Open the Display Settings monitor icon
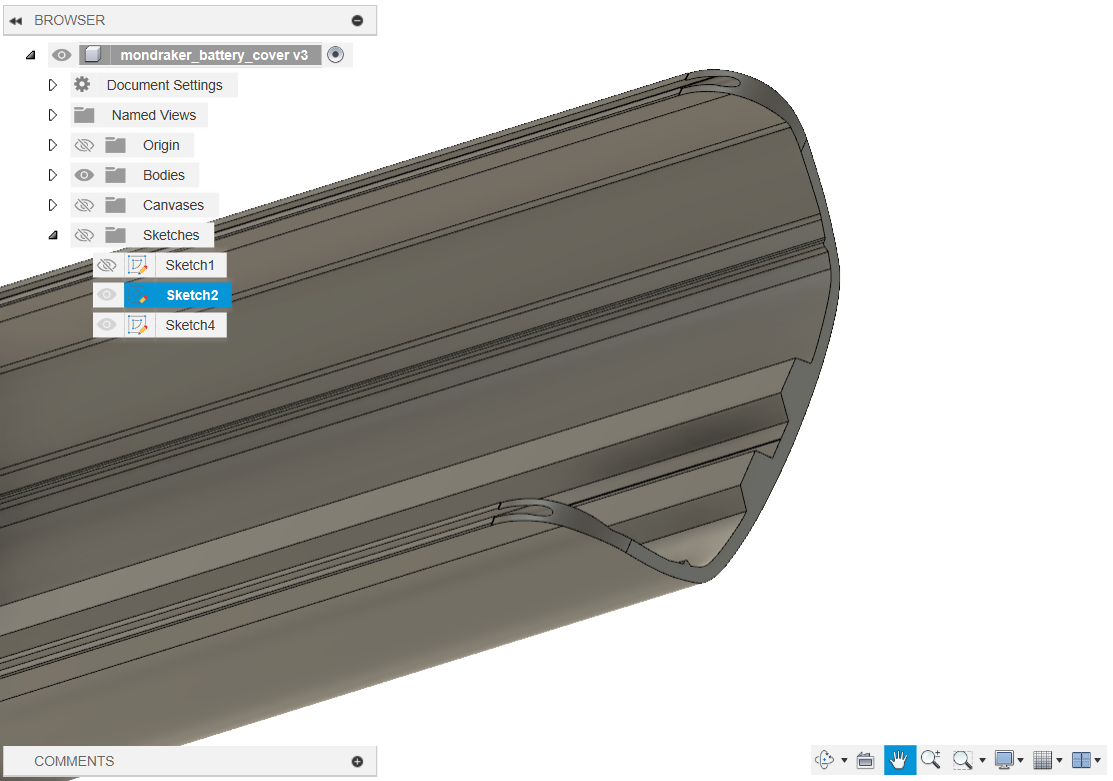 click(1004, 760)
